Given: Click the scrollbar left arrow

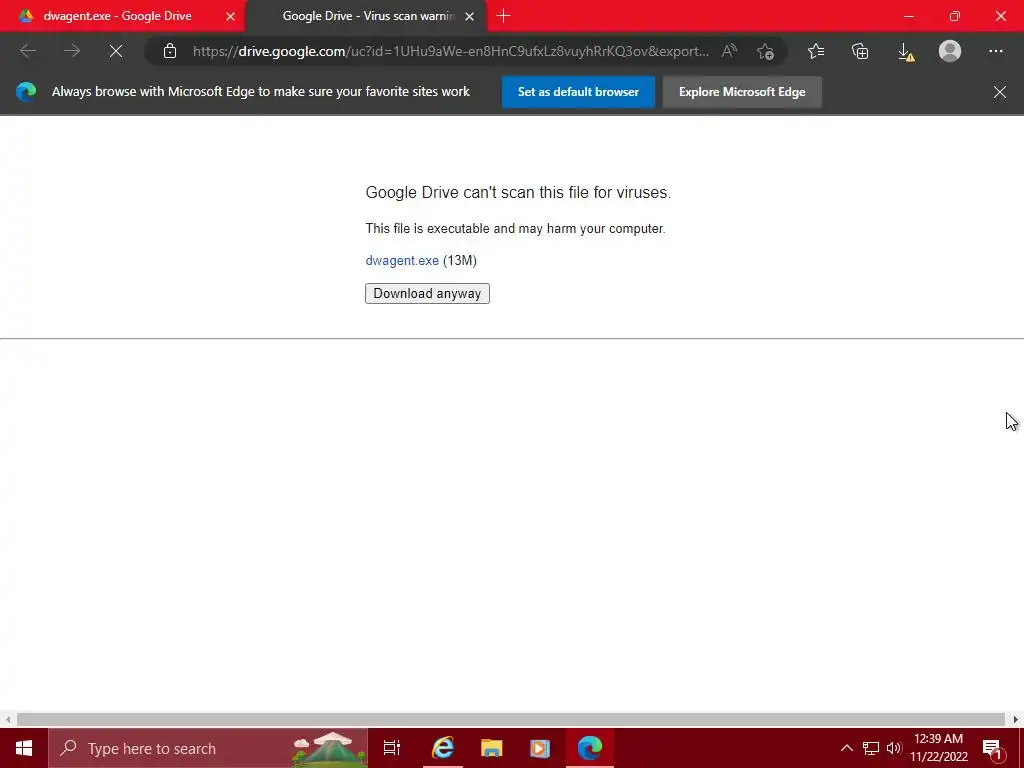Looking at the screenshot, I should click(8, 719).
